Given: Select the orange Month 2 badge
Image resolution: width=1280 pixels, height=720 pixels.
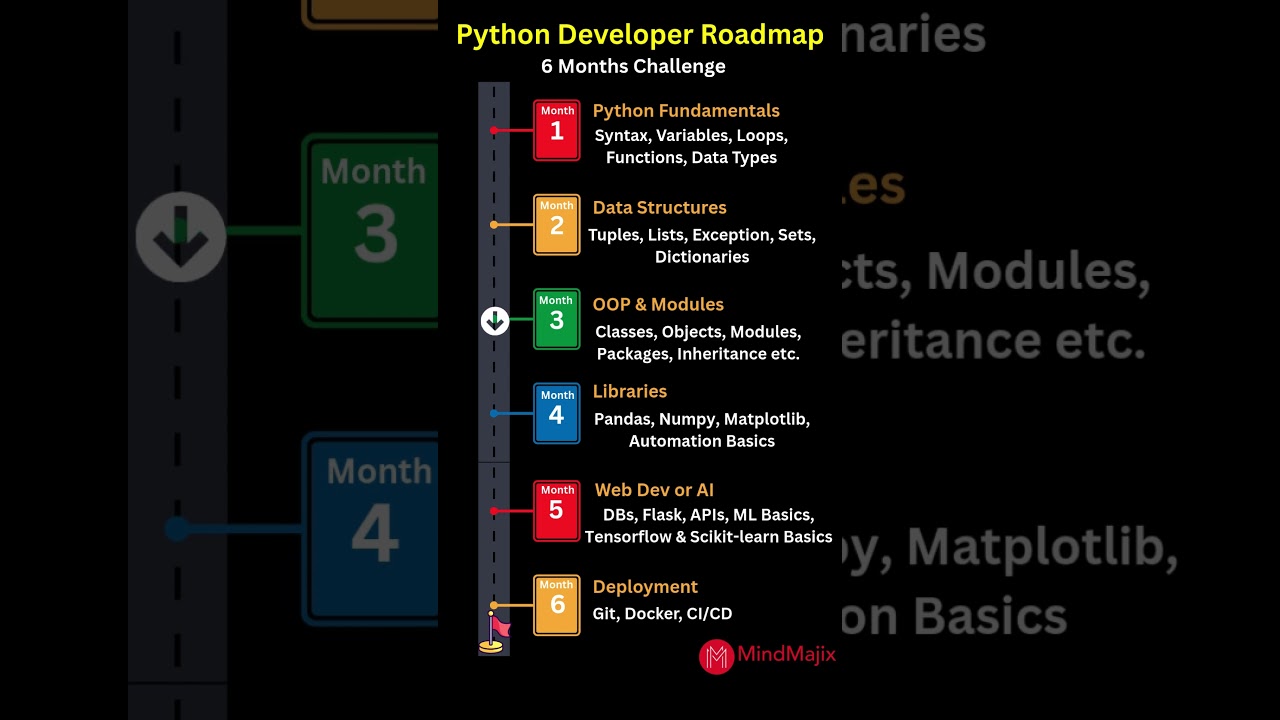Looking at the screenshot, I should coord(556,225).
